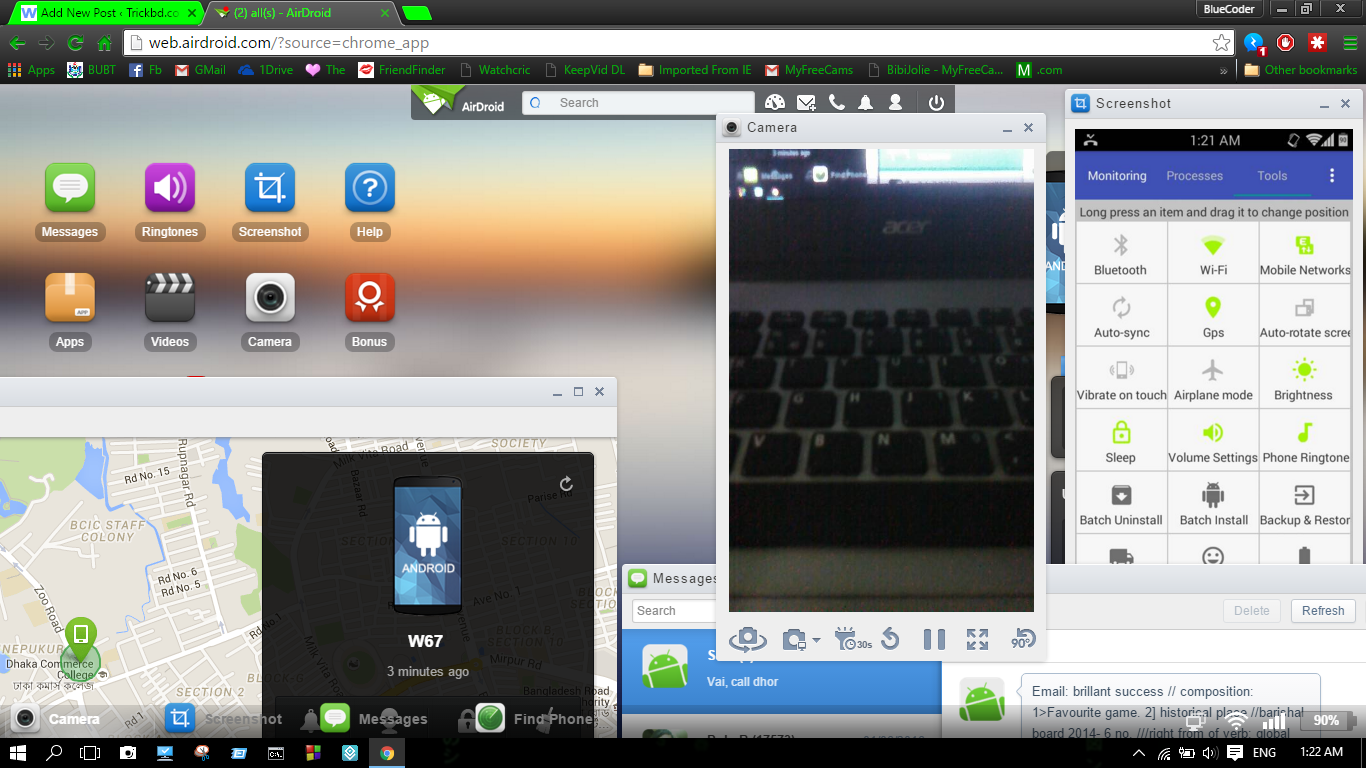
Task: Toggle the 30s flashlight in Camera window
Action: (x=852, y=639)
